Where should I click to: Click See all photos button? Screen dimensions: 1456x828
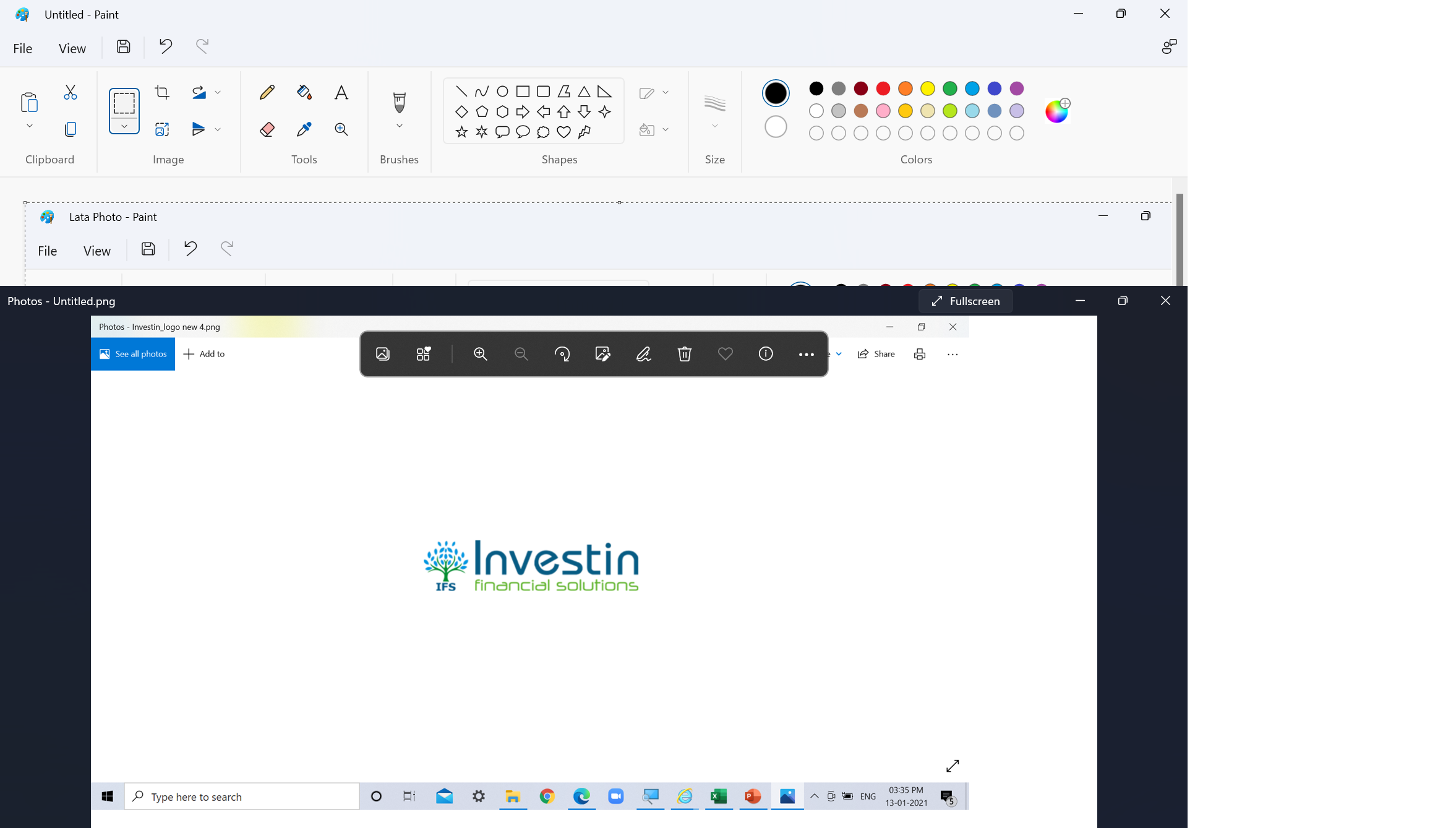click(x=133, y=354)
